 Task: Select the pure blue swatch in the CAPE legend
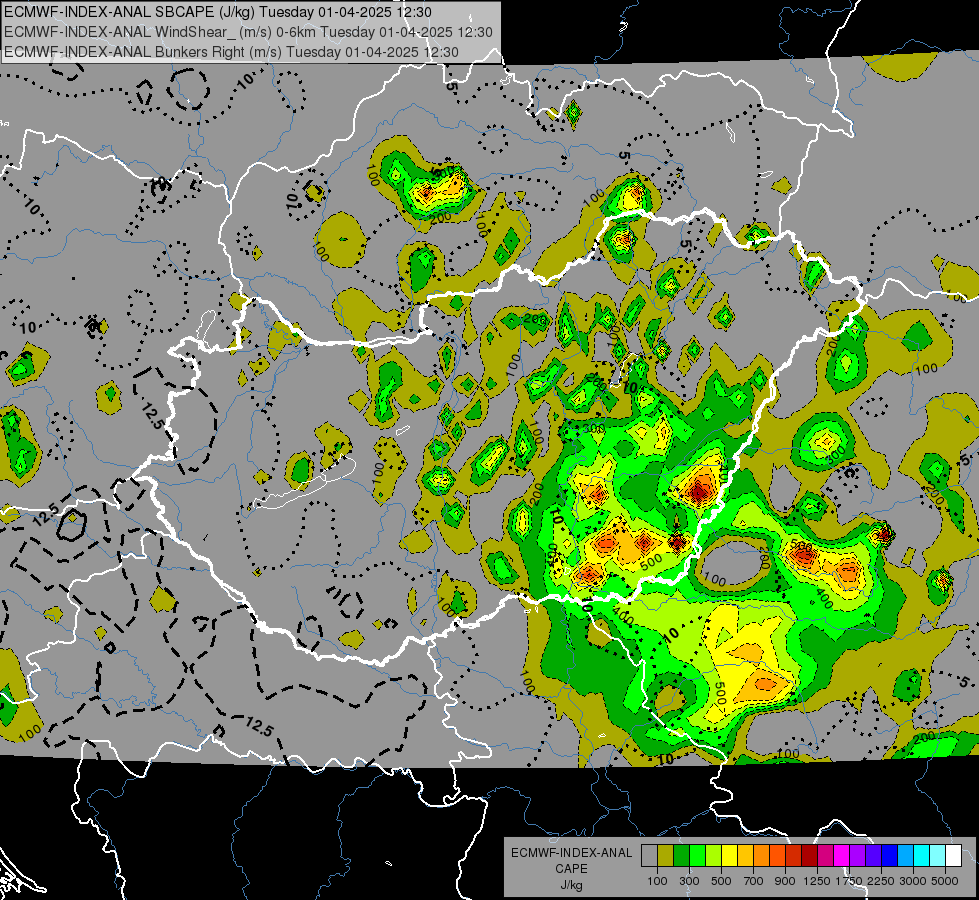tap(890, 856)
